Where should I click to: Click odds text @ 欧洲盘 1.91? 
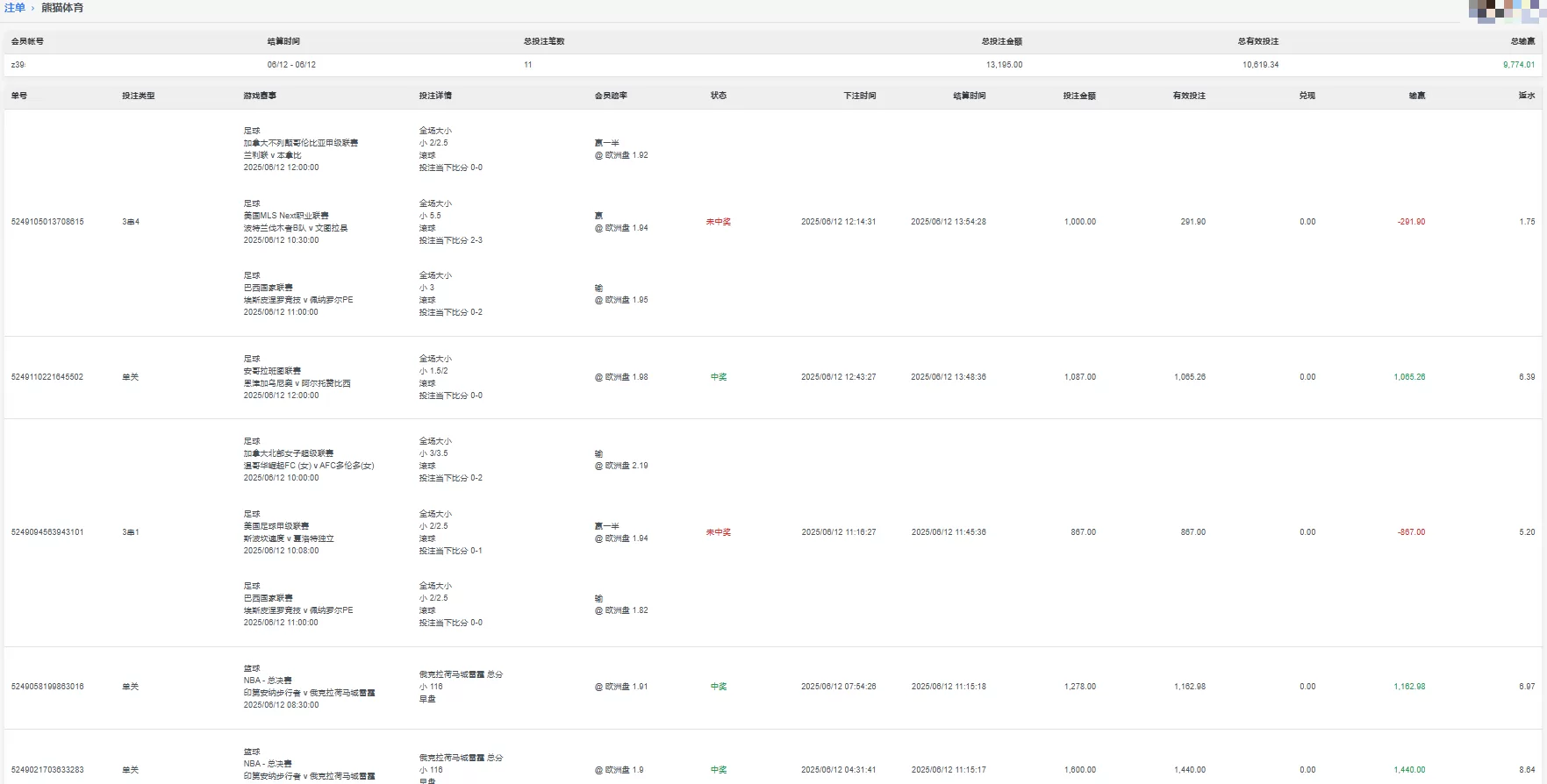pos(621,687)
